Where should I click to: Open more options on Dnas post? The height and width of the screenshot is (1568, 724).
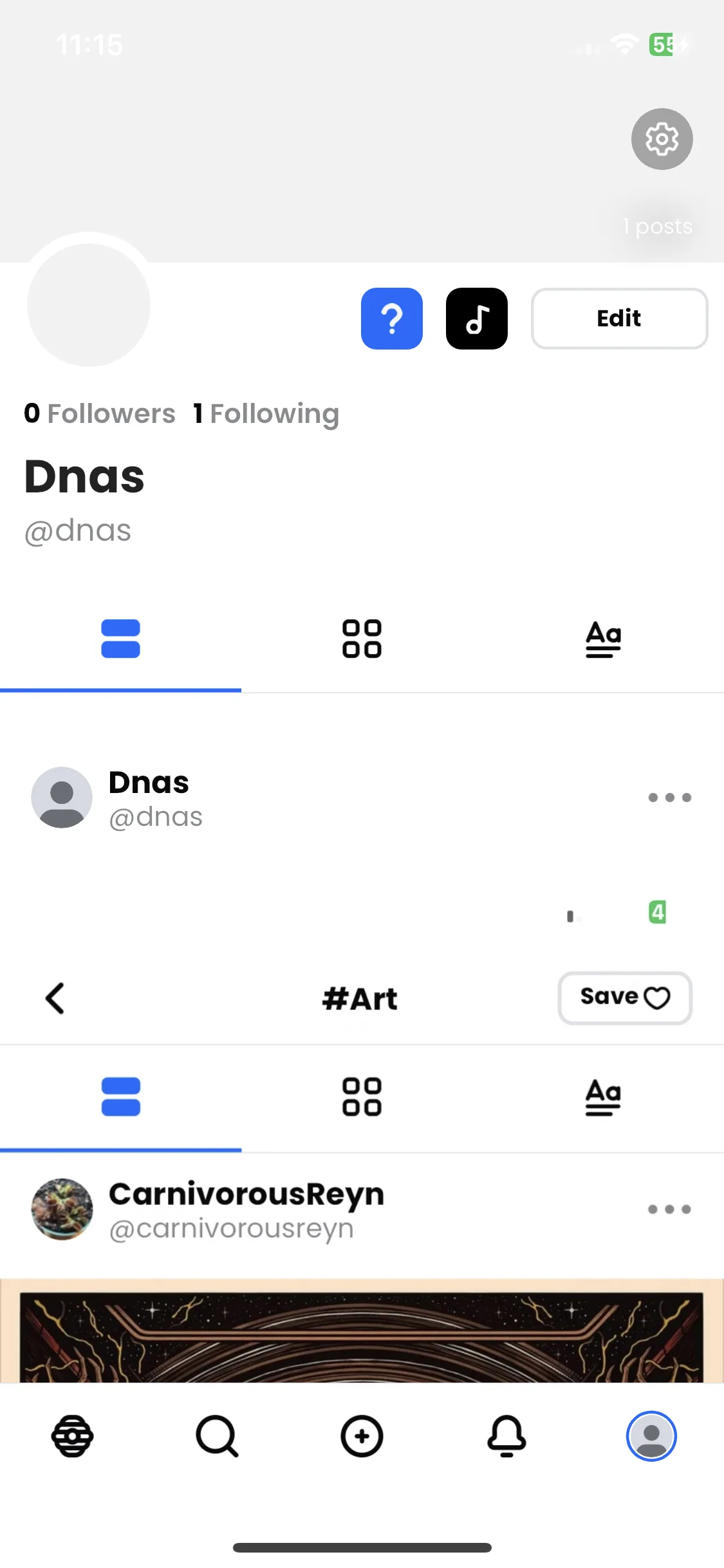tap(669, 798)
